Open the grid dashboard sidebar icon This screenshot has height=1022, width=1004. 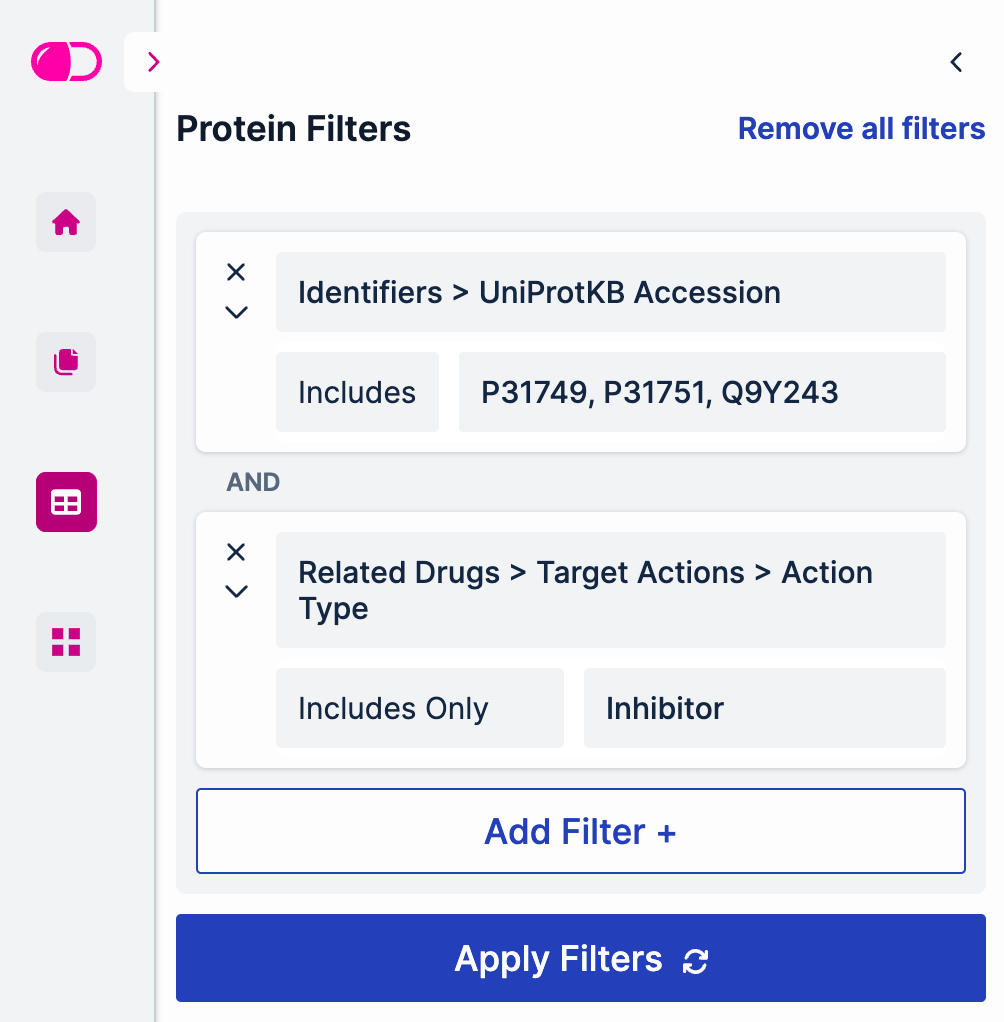pos(66,642)
